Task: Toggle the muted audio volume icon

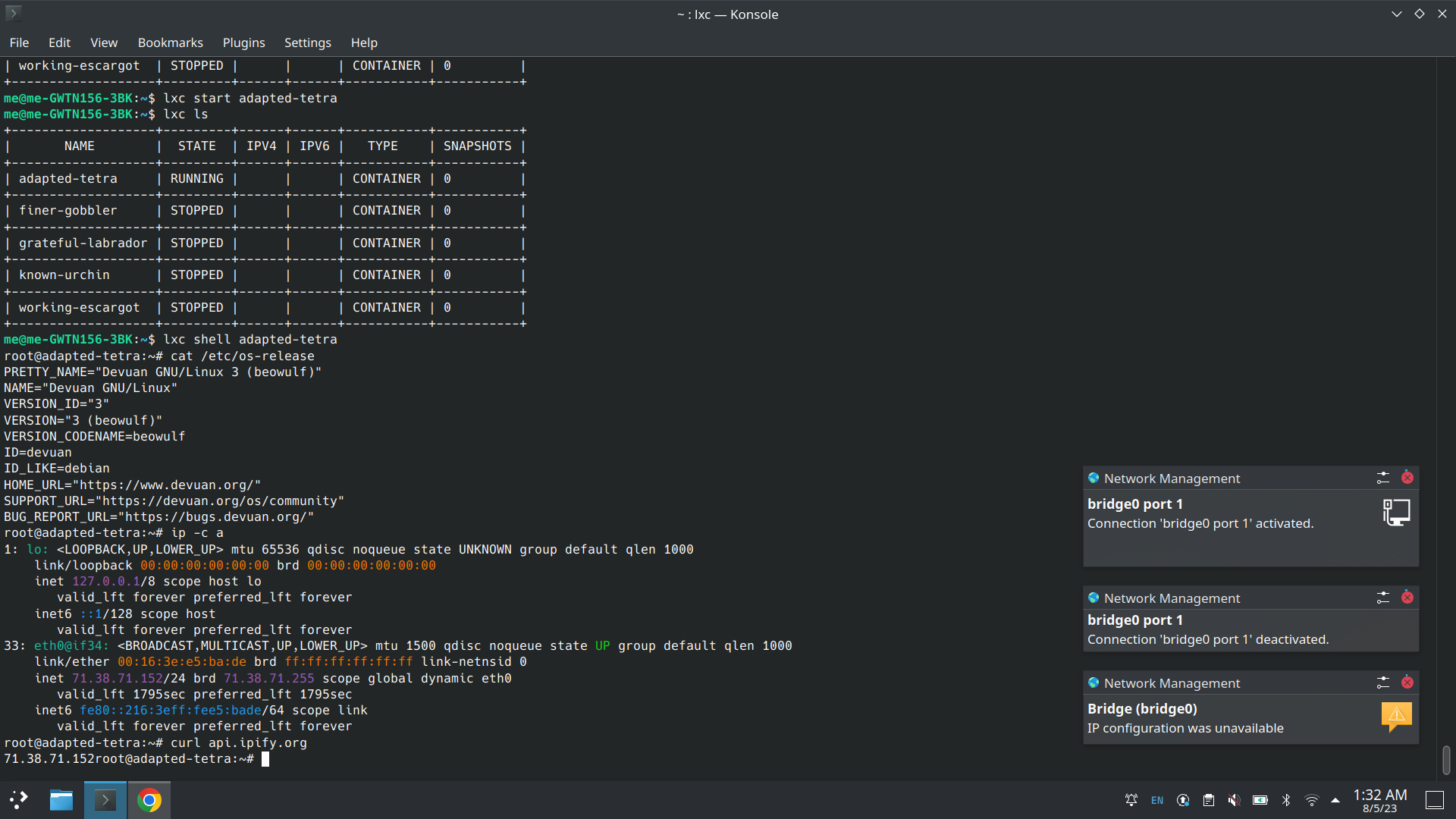Action: (1234, 800)
